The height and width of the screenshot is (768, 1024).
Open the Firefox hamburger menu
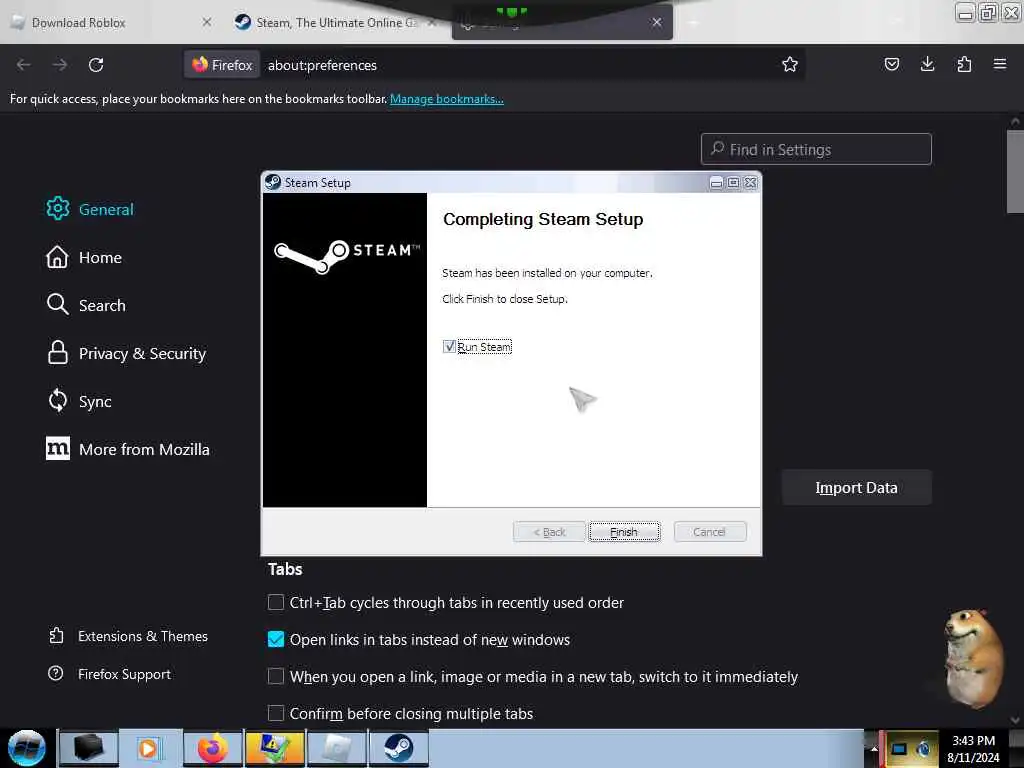point(1000,64)
